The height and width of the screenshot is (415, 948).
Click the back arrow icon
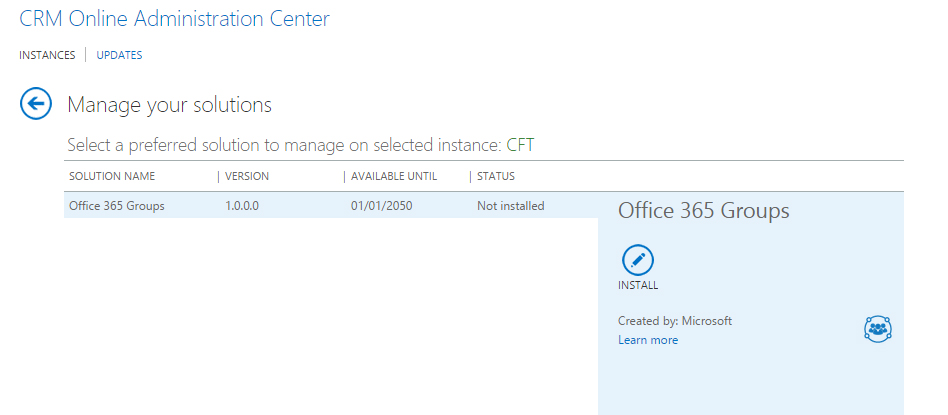(36, 103)
